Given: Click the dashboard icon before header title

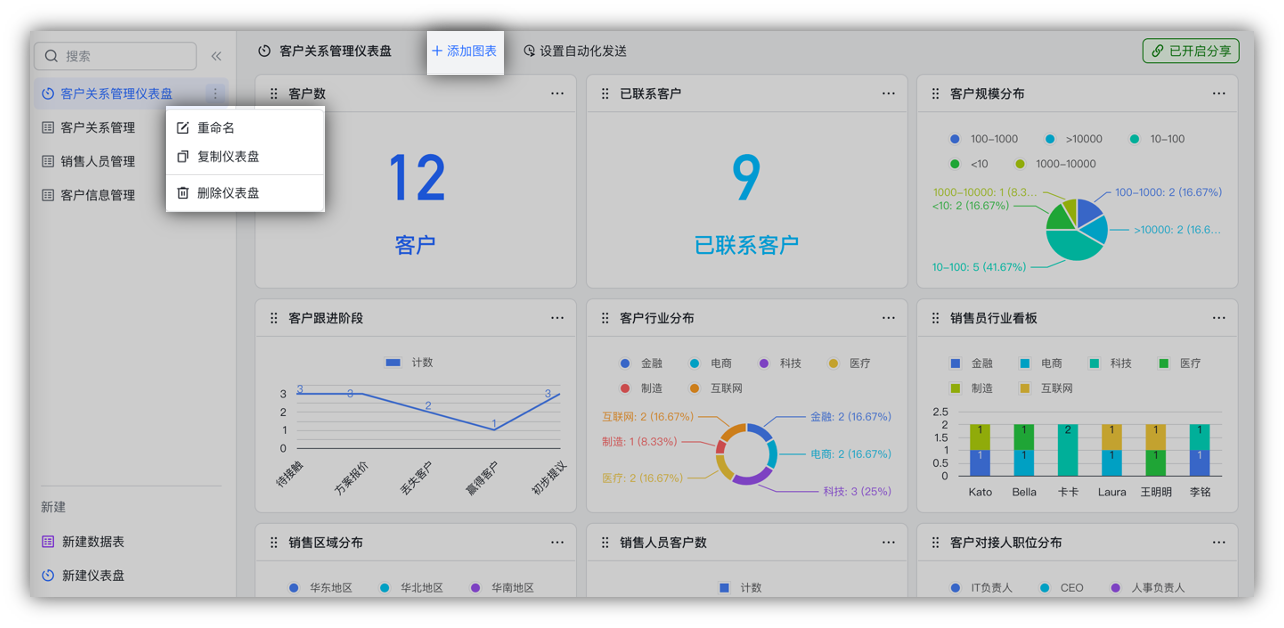Looking at the screenshot, I should click(x=264, y=51).
